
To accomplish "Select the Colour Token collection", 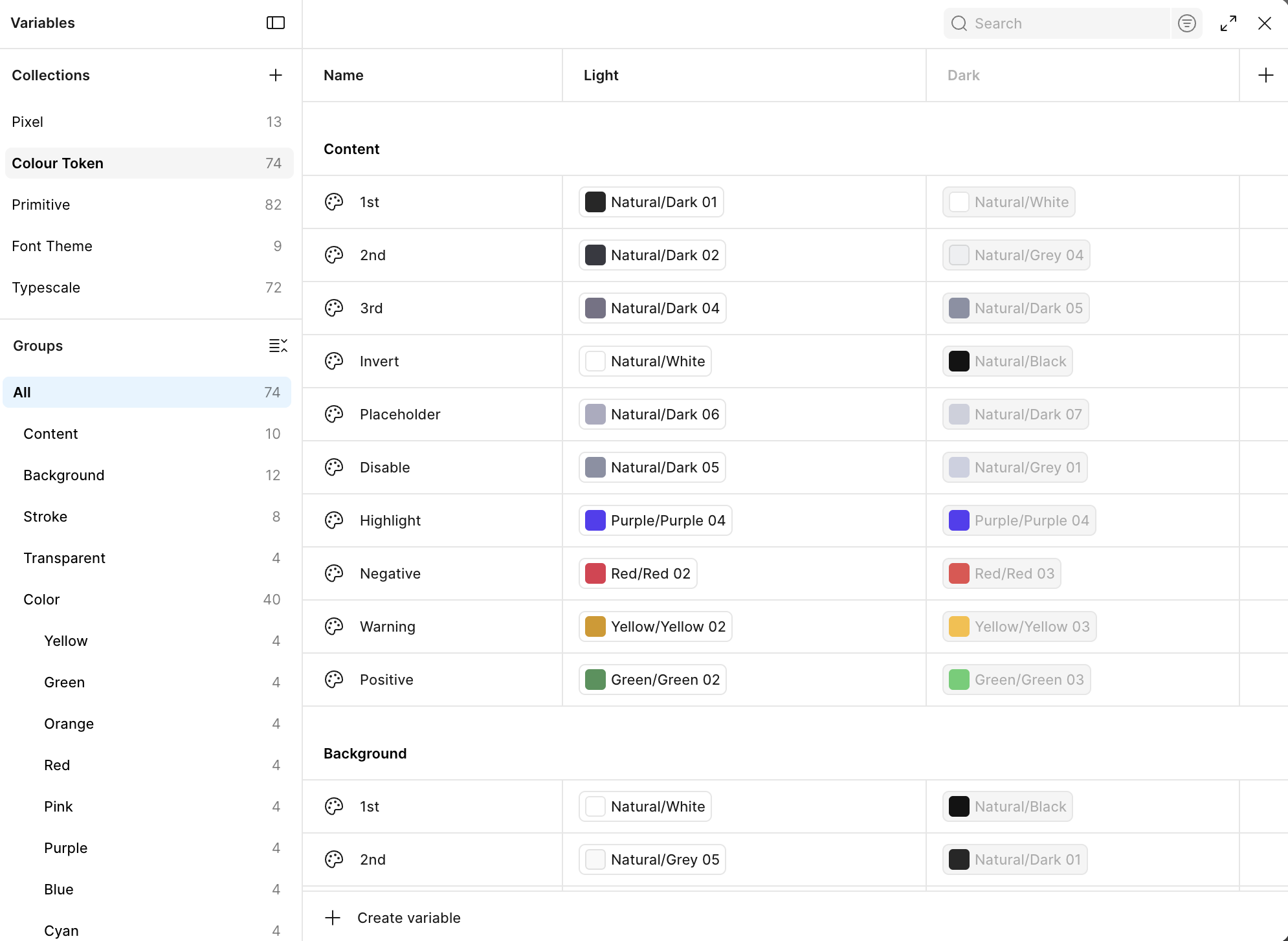I will (x=149, y=163).
